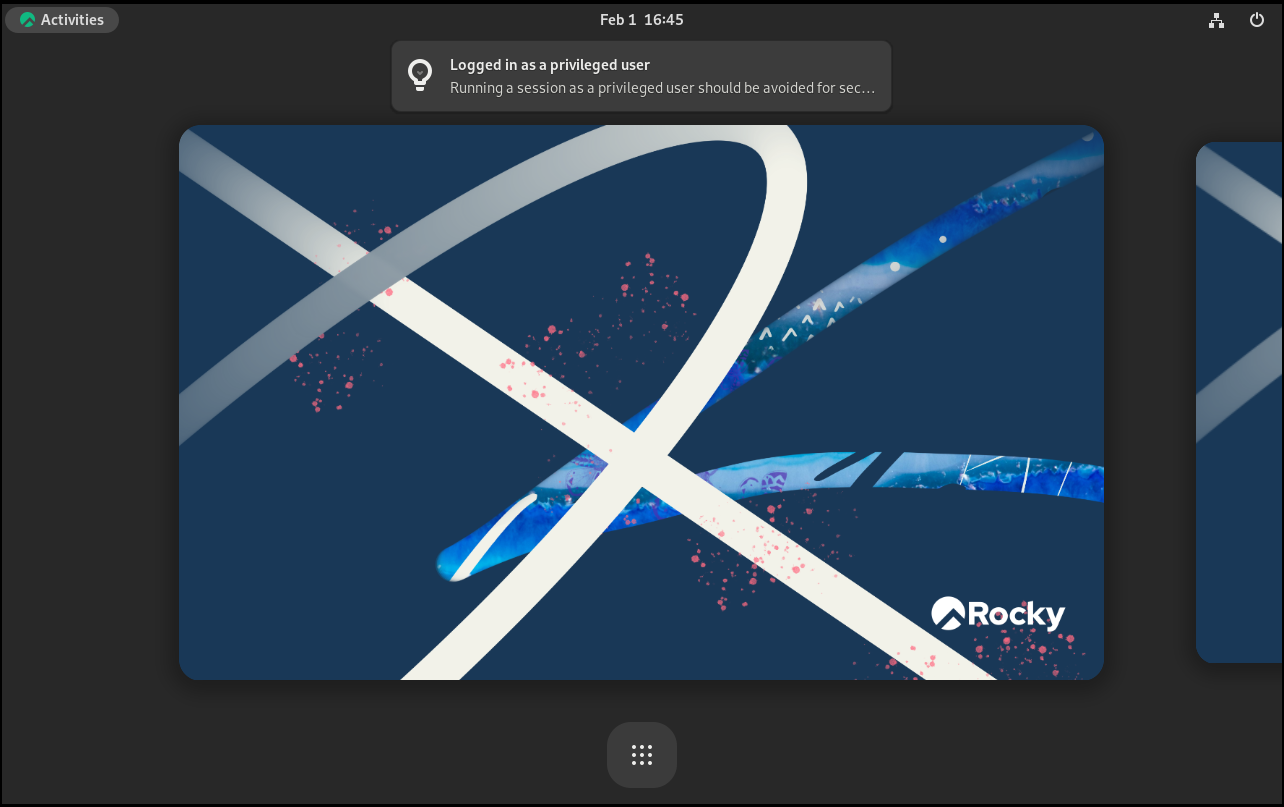Screen dimensions: 1284x807
Task: Click the white crossing strokes on the wallpaper
Action: (x=640, y=462)
